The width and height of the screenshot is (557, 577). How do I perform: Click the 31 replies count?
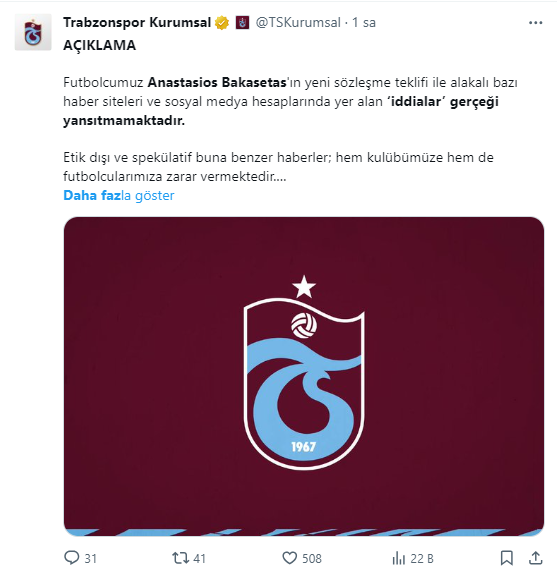(91, 559)
